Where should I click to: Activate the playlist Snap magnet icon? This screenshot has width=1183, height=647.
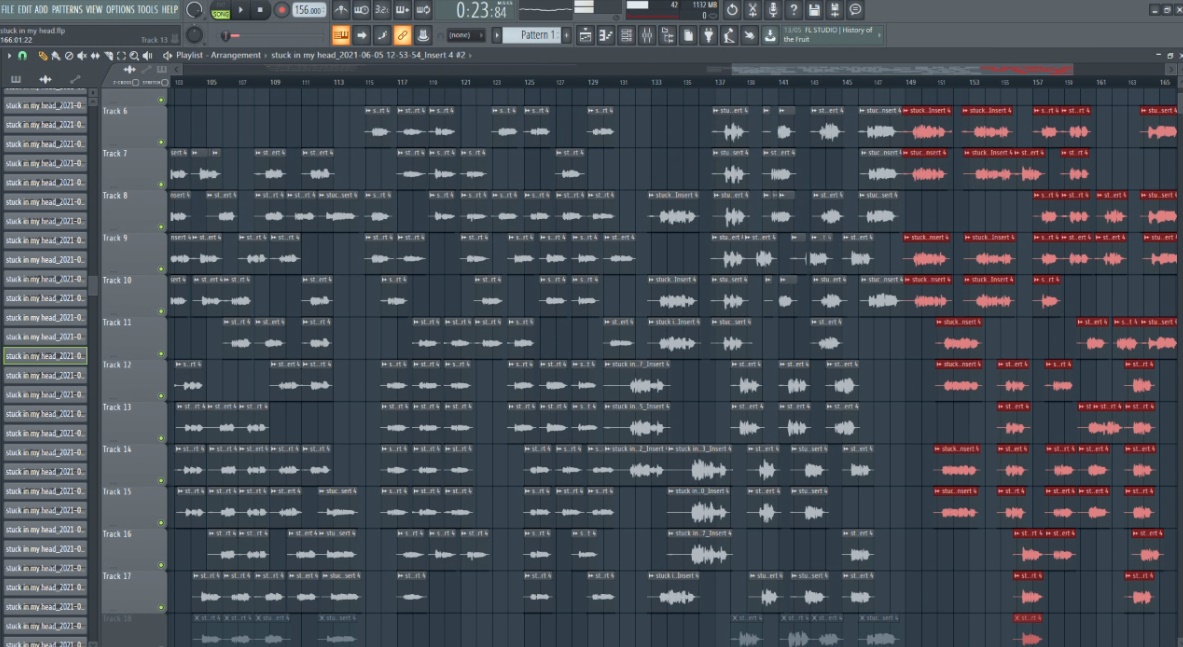tap(22, 55)
